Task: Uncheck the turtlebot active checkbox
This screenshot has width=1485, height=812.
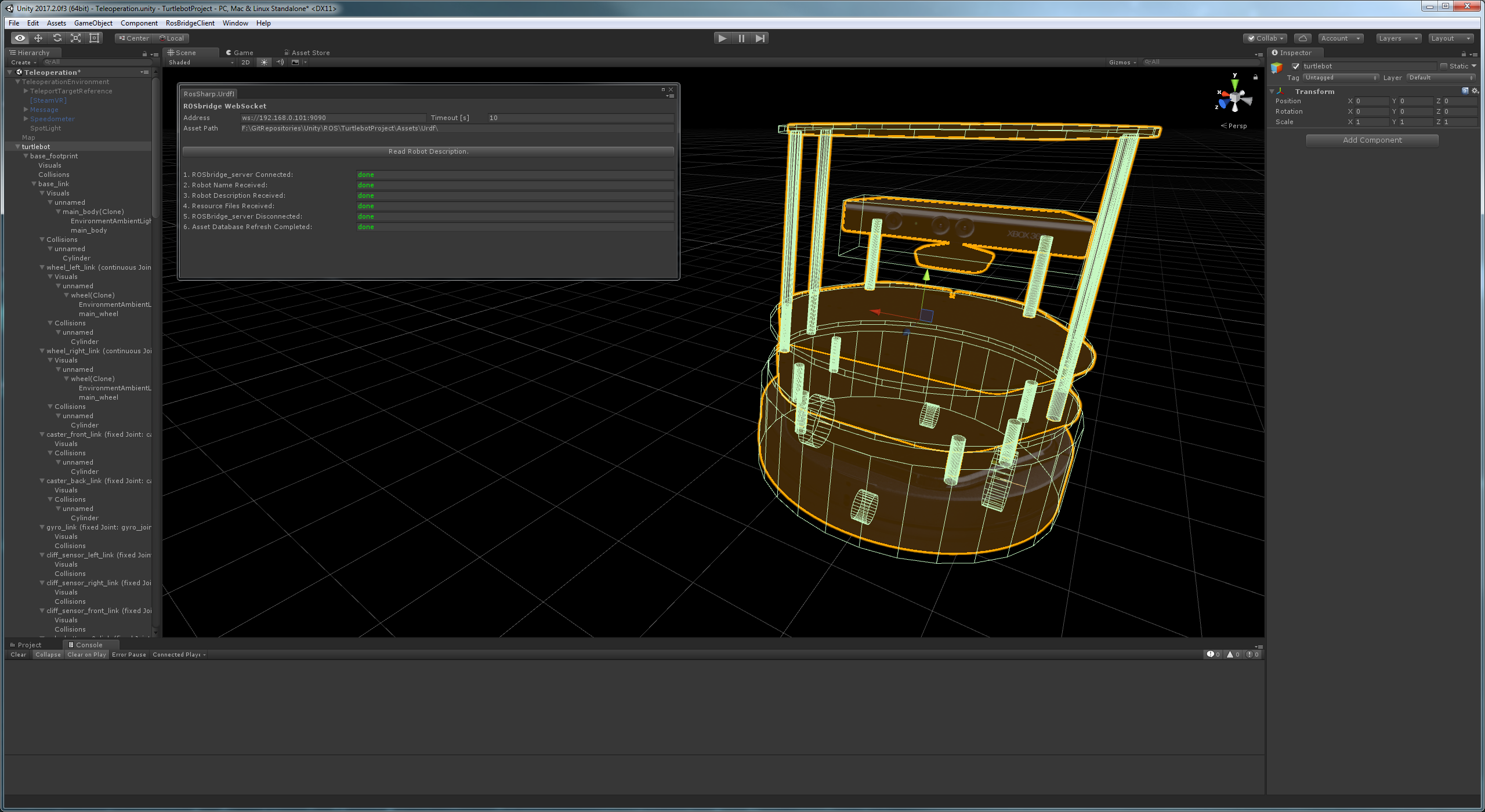Action: coord(1295,66)
